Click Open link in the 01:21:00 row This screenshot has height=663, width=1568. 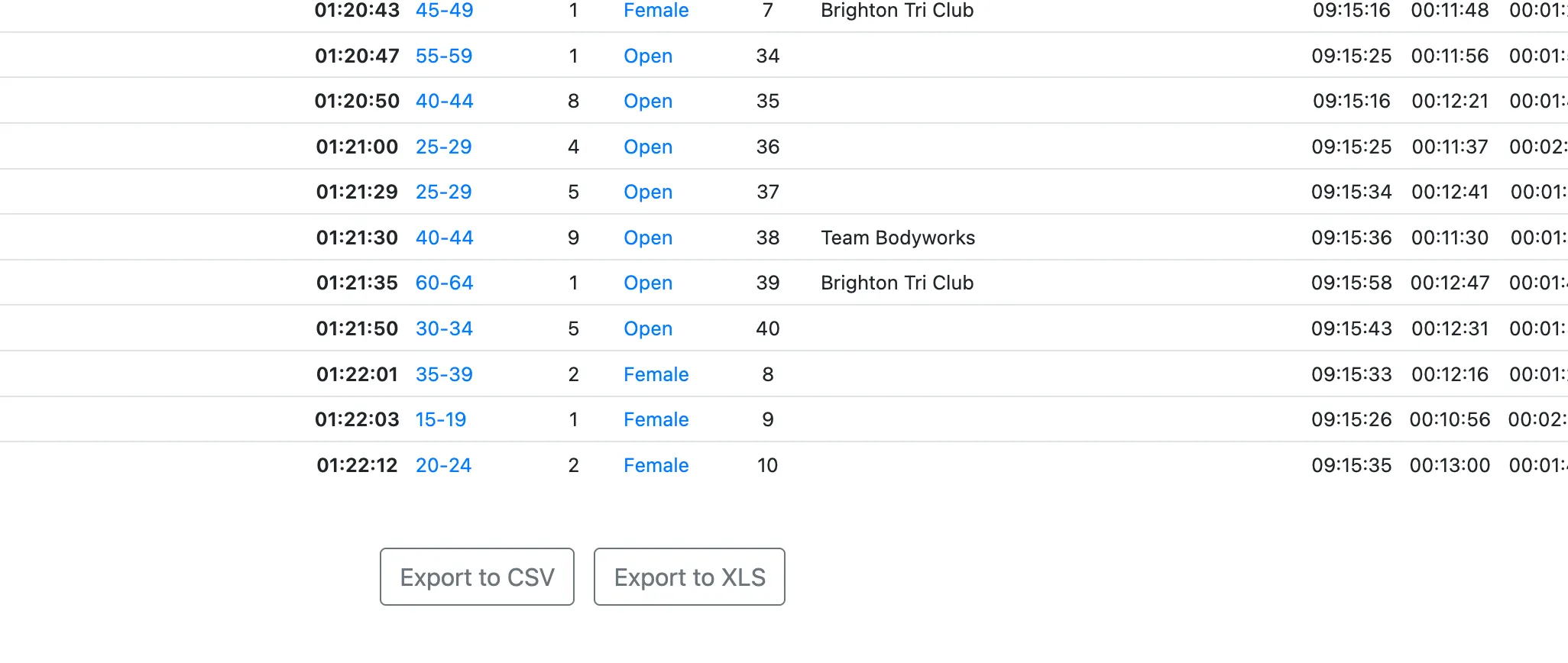tap(648, 147)
